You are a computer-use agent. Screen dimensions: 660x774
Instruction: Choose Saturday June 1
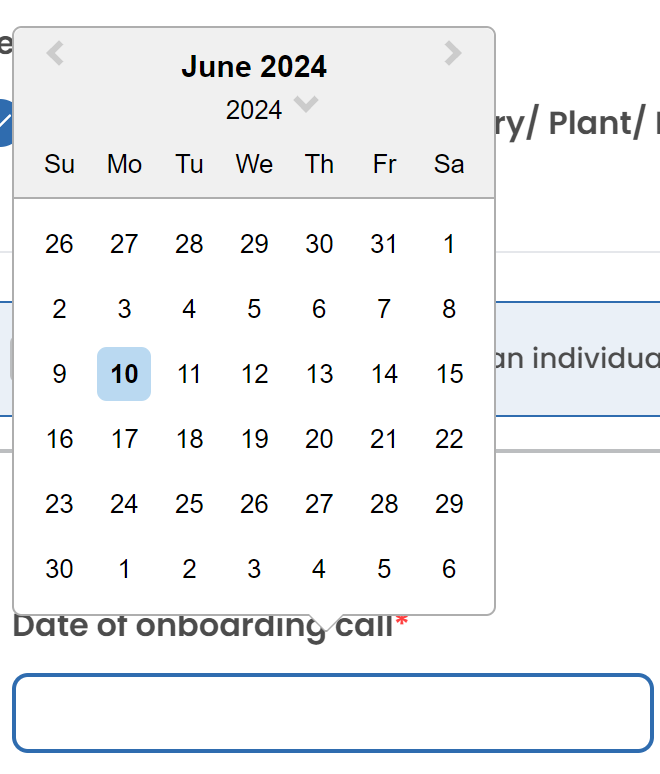(x=449, y=244)
